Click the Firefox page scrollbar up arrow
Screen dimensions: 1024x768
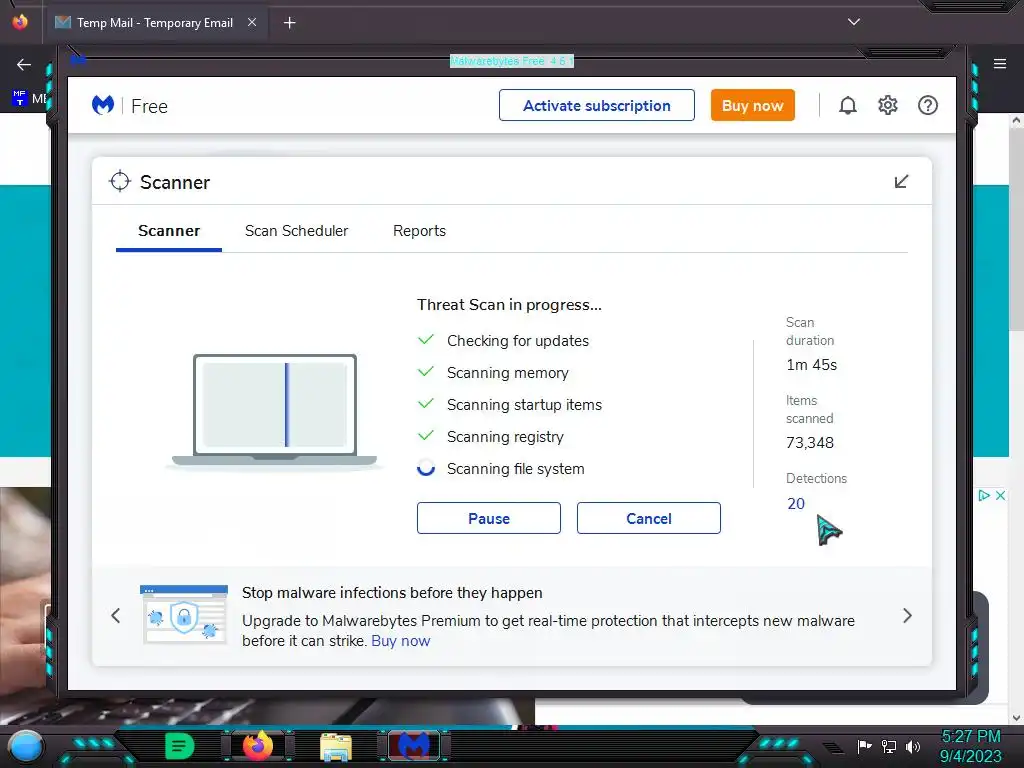pos(1016,121)
